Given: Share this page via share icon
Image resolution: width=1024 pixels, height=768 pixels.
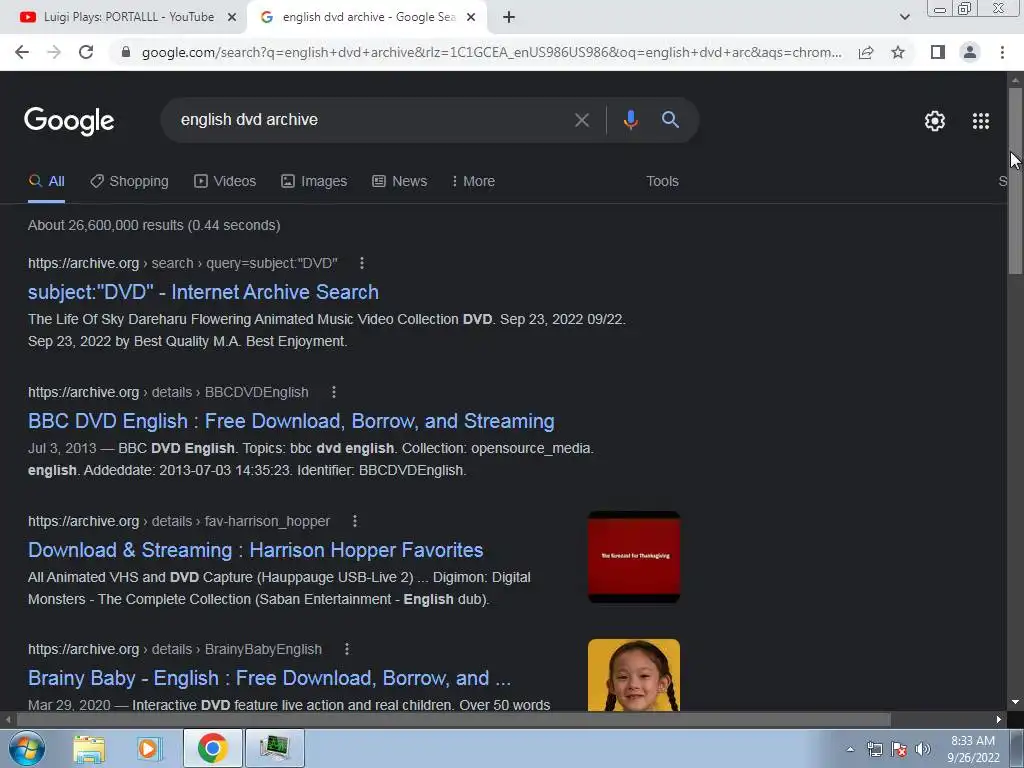Looking at the screenshot, I should [866, 52].
